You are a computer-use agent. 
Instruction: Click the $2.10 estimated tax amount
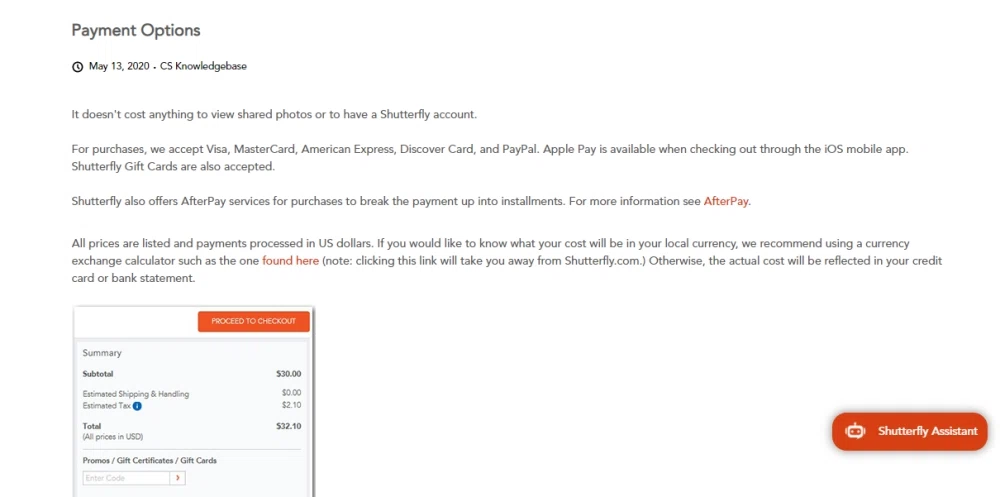point(291,405)
